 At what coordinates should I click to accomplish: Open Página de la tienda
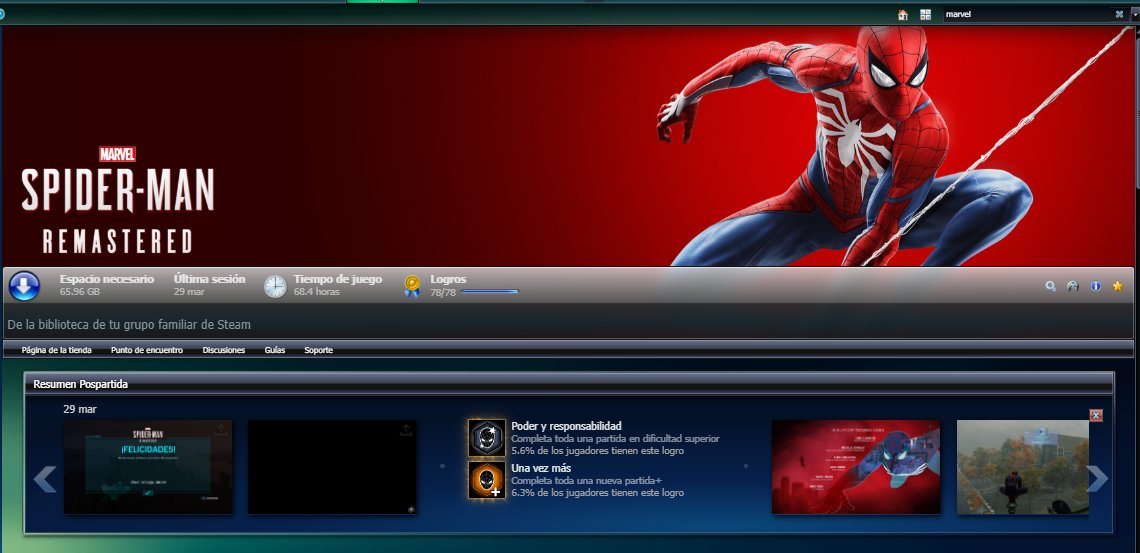tap(57, 350)
